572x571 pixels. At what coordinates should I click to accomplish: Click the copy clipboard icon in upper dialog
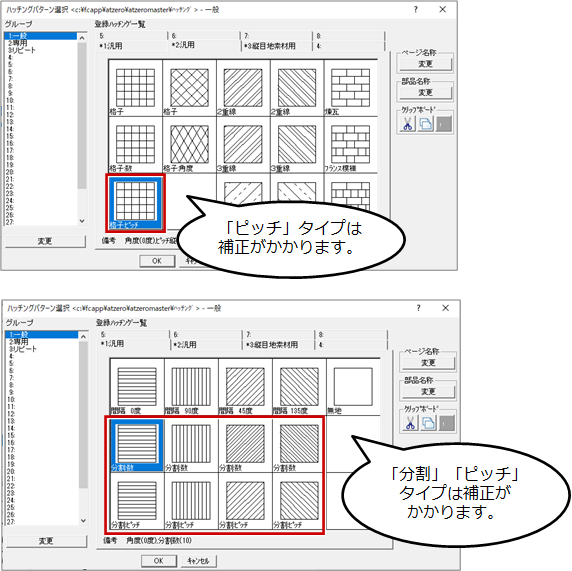point(426,124)
